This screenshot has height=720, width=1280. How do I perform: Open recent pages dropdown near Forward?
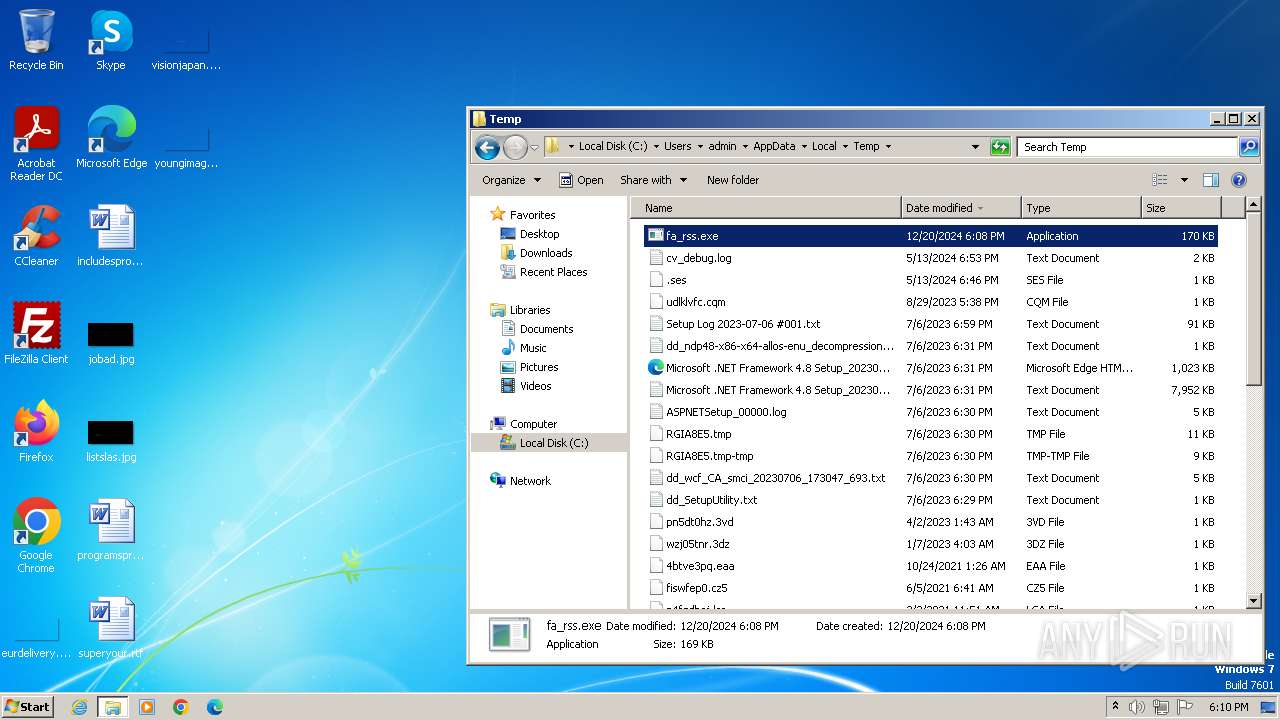coord(534,147)
